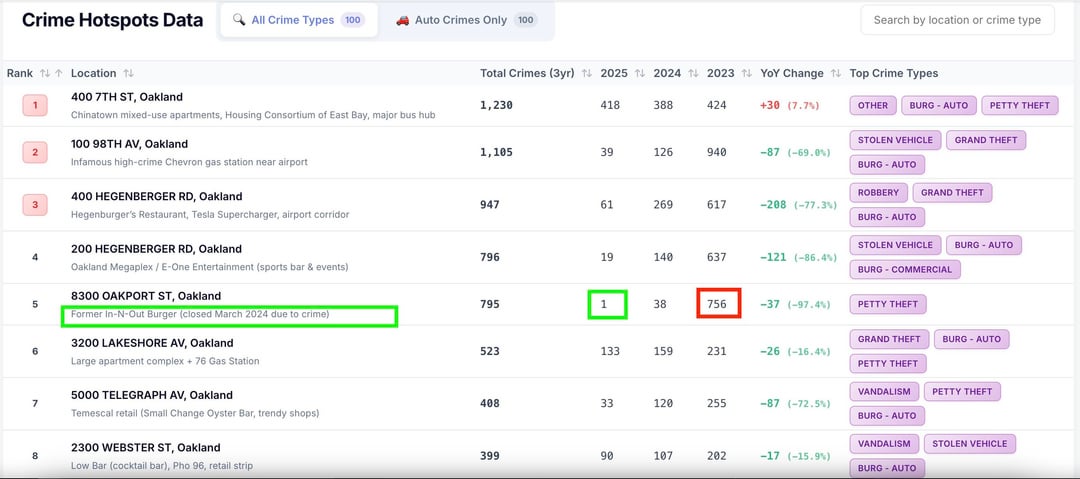The height and width of the screenshot is (479, 1080).
Task: Click VANDALISM tag in Telegraph Av row
Action: click(x=884, y=391)
